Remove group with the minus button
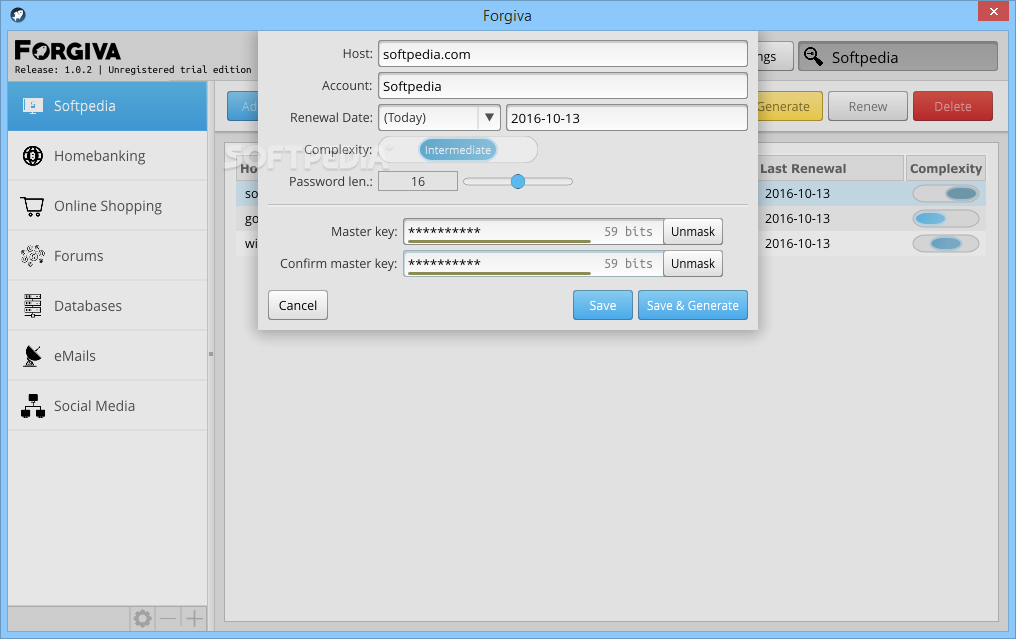Image resolution: width=1016 pixels, height=639 pixels. (168, 618)
